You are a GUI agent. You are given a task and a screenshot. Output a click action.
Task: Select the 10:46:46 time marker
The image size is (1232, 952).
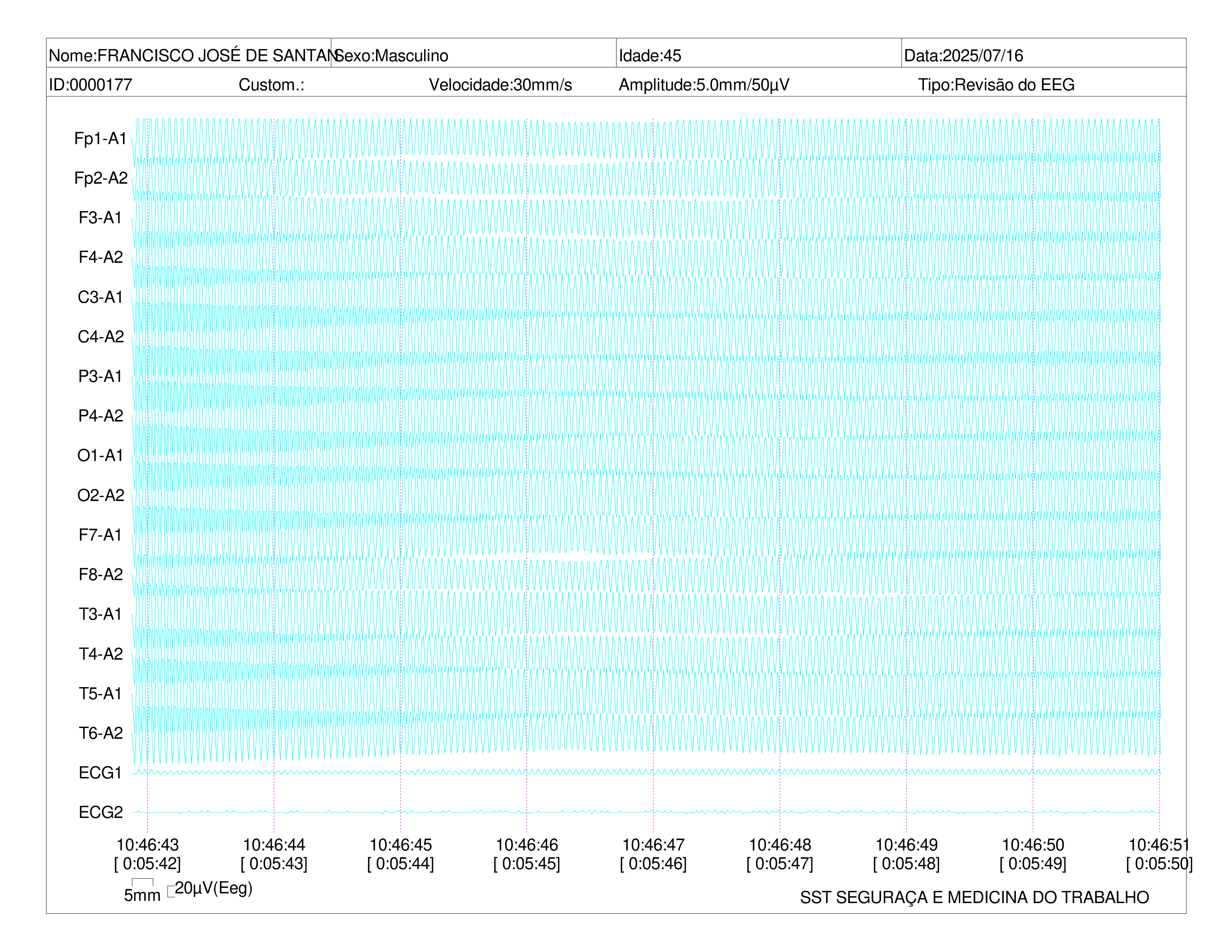tap(527, 845)
